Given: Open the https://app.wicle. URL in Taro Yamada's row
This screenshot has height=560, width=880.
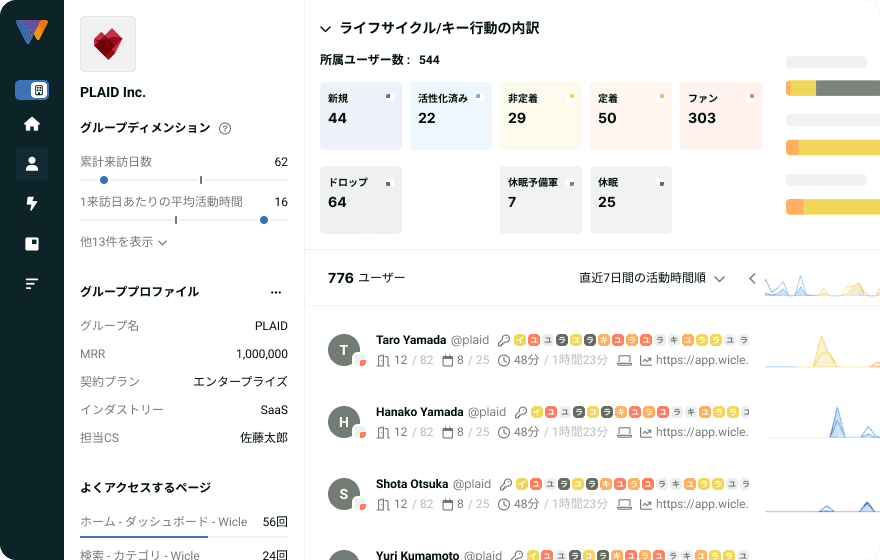Looking at the screenshot, I should pyautogui.click(x=702, y=360).
